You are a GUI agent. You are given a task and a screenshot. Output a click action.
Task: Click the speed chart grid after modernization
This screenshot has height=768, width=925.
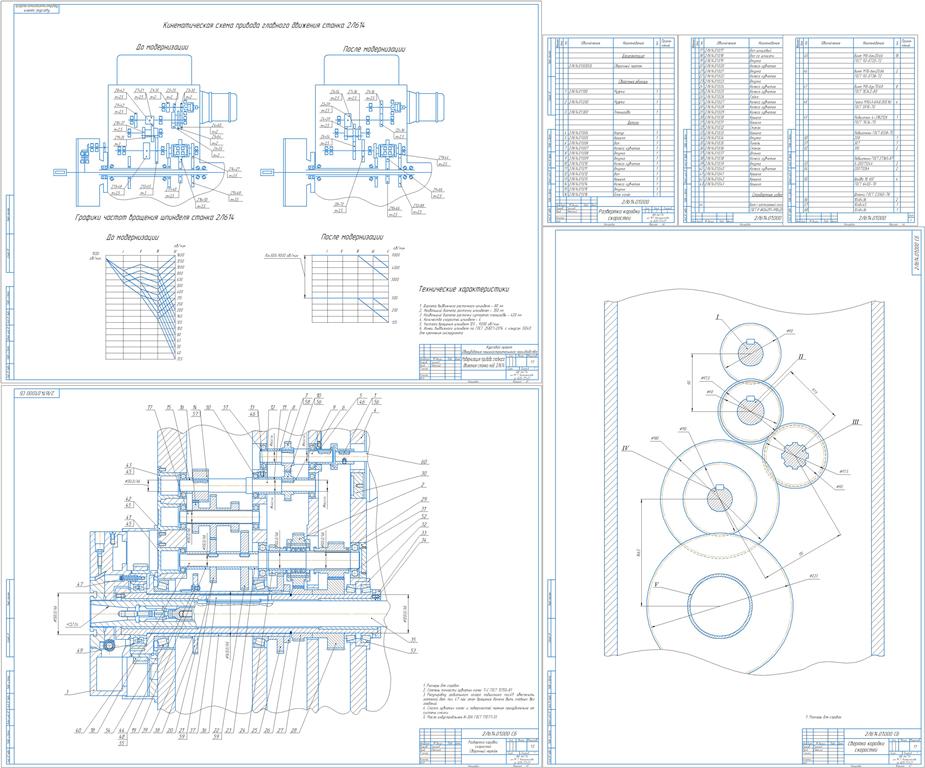(348, 288)
